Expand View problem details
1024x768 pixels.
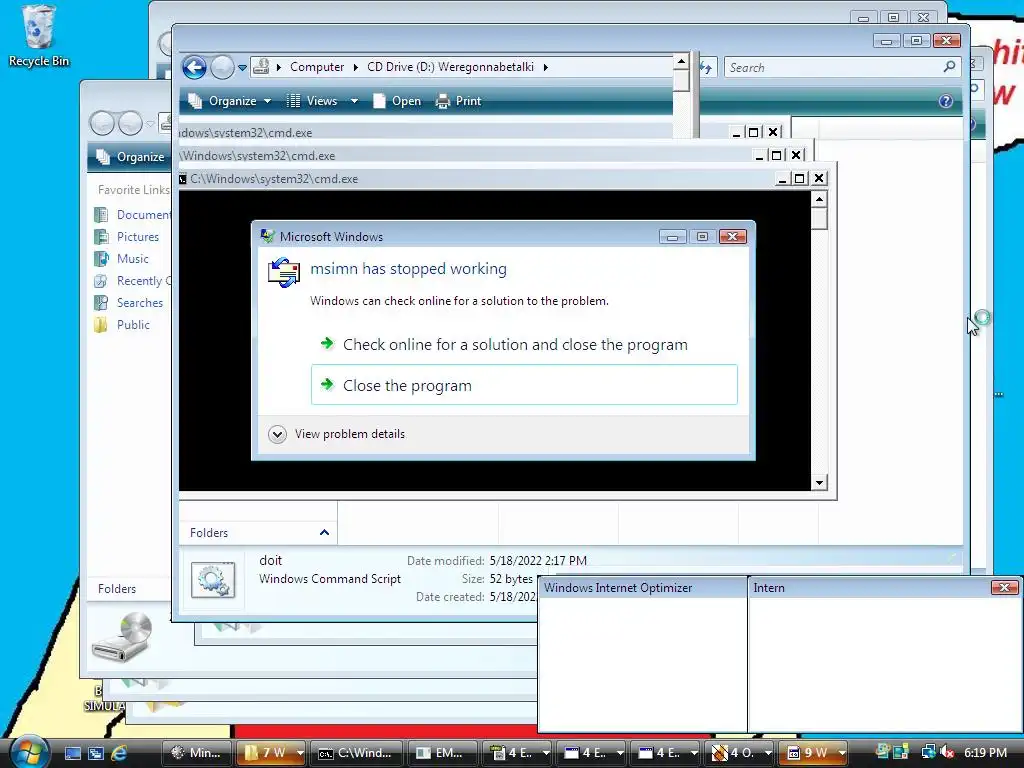click(336, 434)
